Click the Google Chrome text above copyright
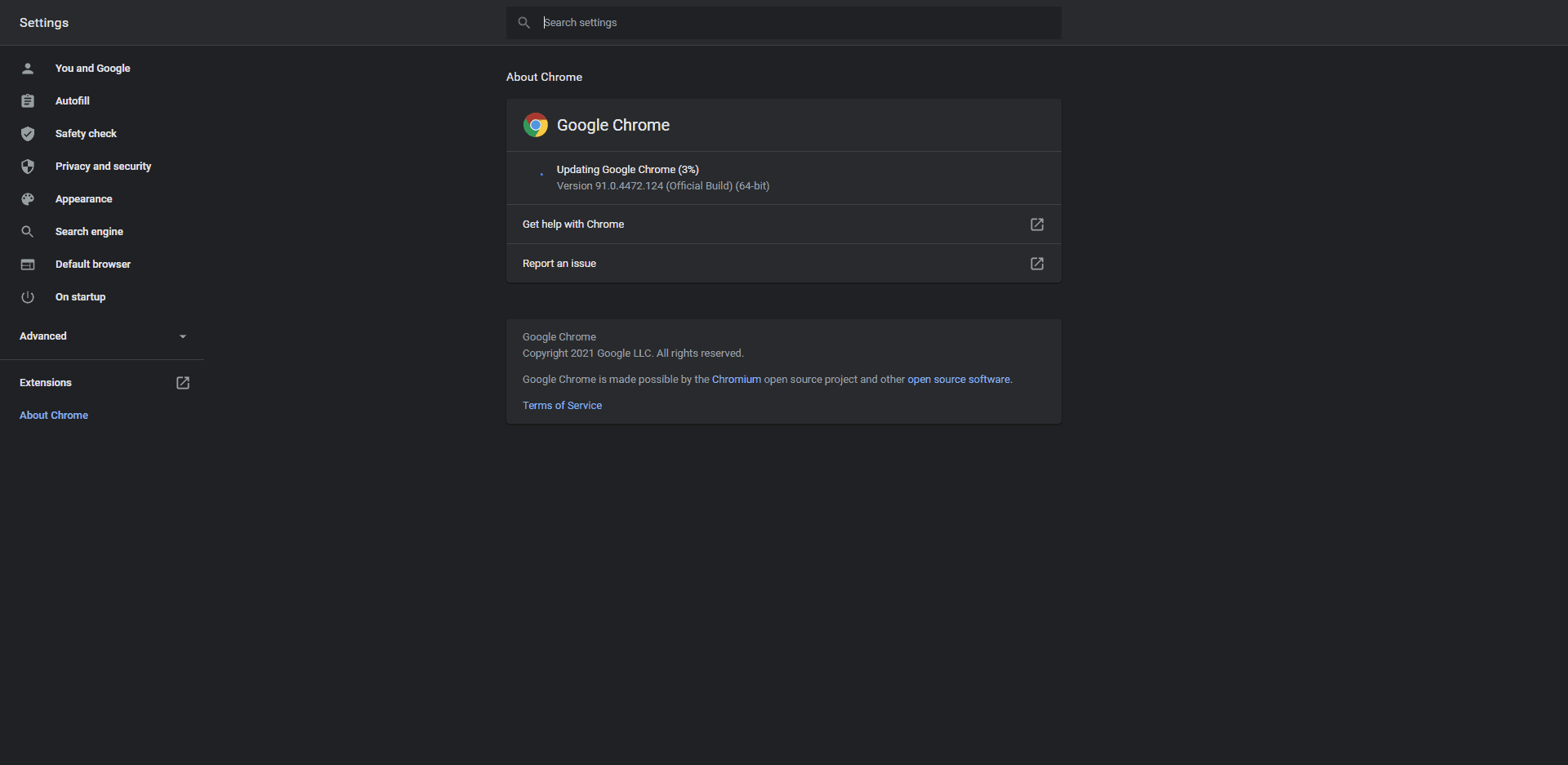The height and width of the screenshot is (765, 1568). [x=559, y=337]
